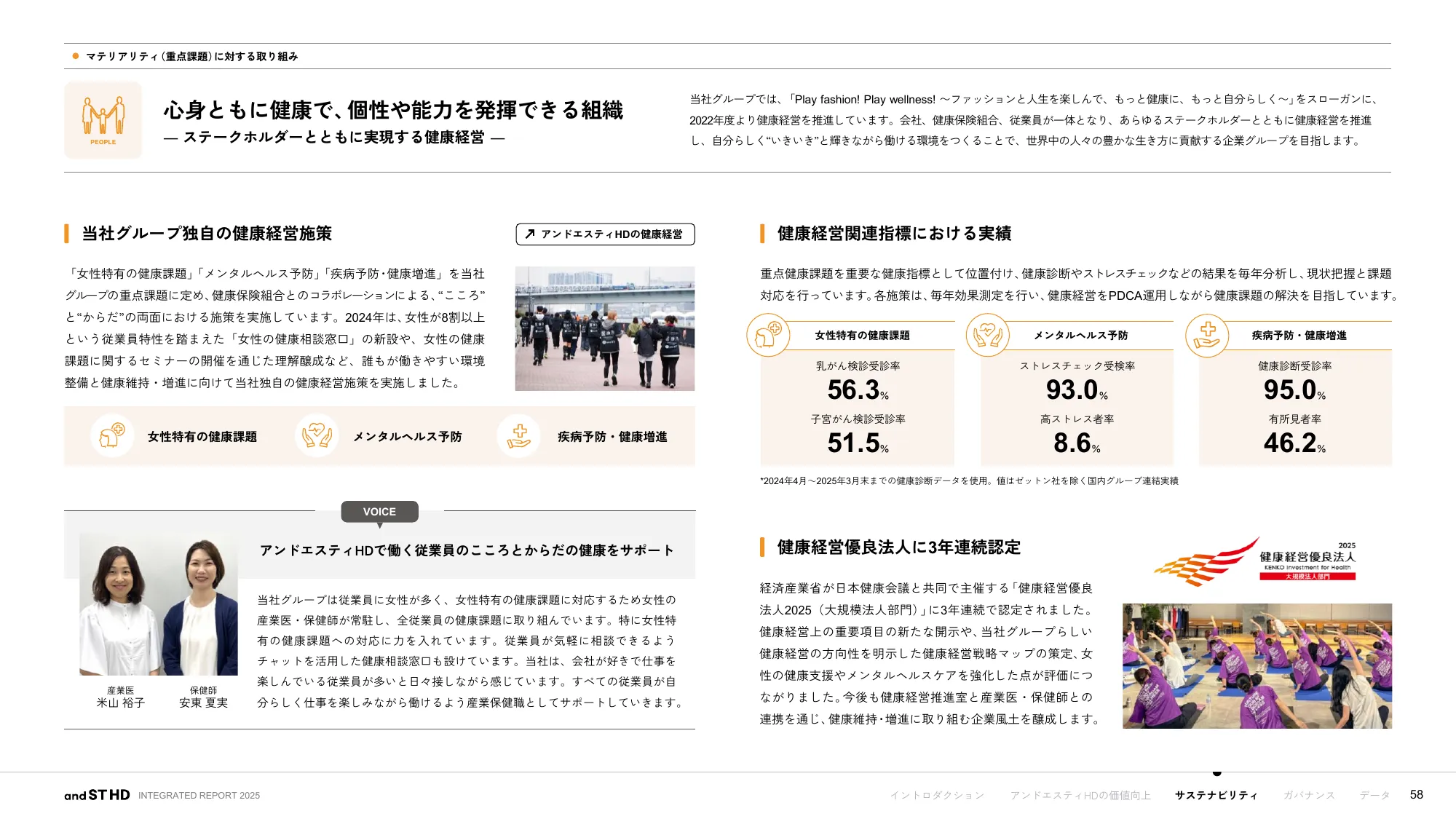This screenshot has width=1456, height=819.
Task: Click the 疾病予防・健康増進 hand-with-cross icon
Action: (x=519, y=436)
